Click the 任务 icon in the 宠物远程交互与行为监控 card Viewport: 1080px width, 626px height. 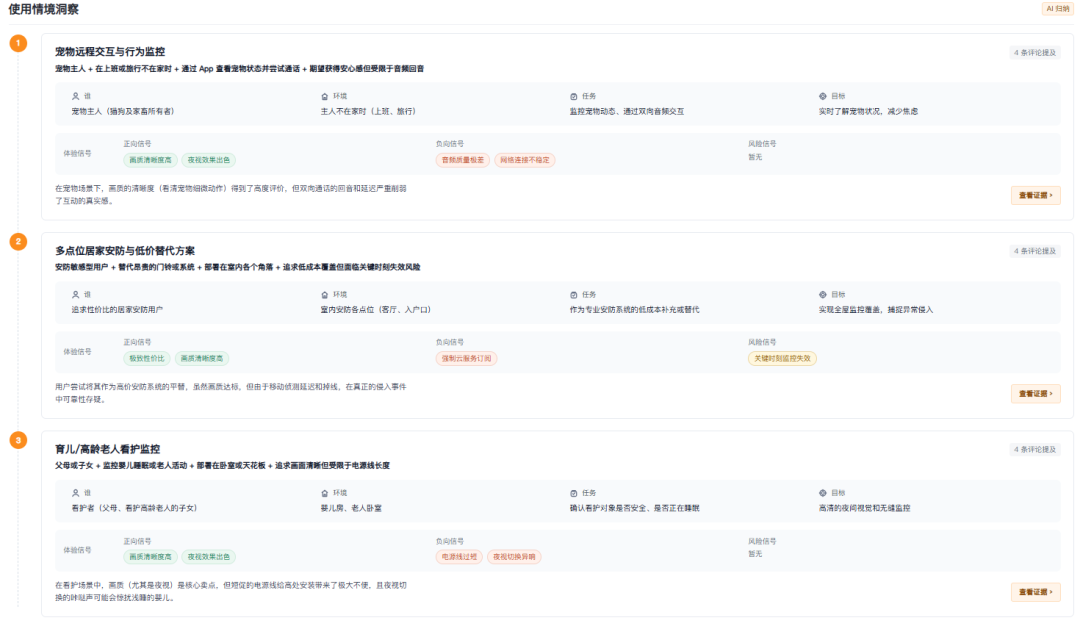coord(574,96)
